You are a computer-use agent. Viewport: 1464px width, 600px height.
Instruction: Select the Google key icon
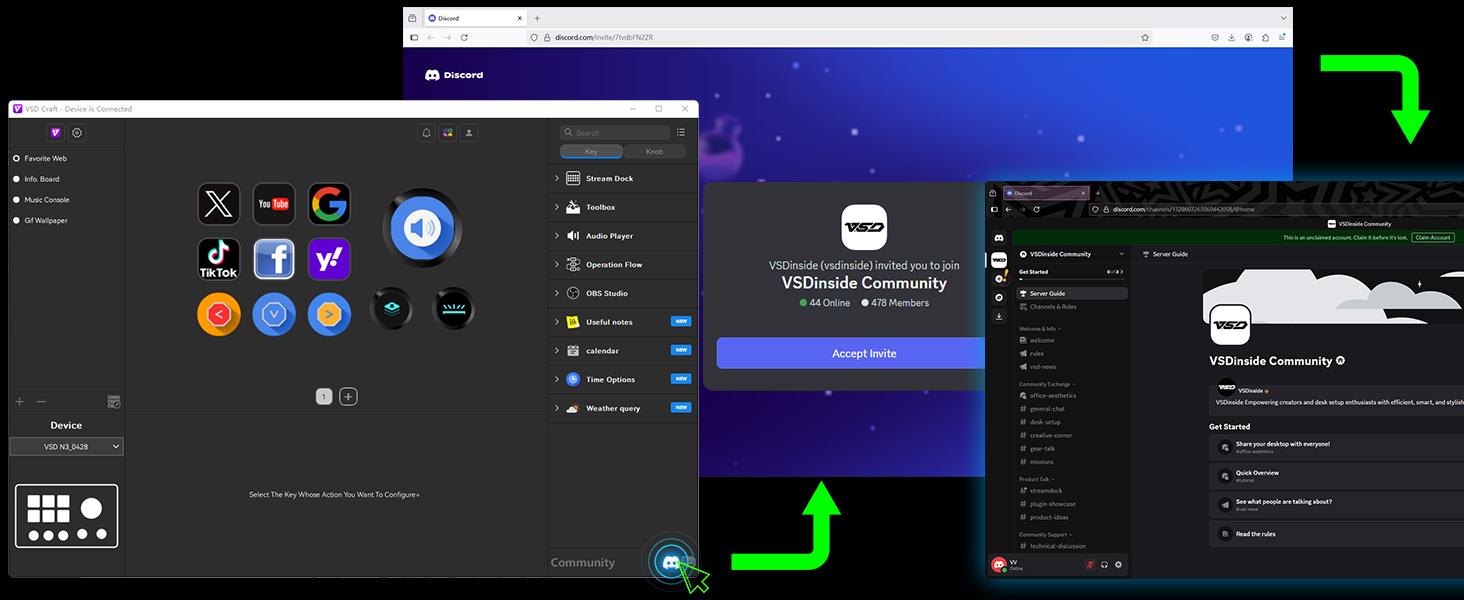[x=329, y=204]
